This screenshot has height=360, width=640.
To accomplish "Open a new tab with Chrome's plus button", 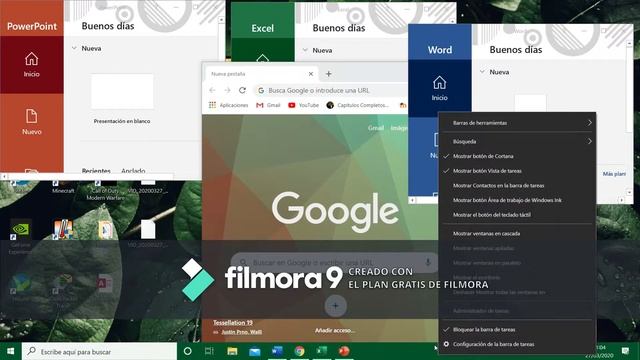I will (x=329, y=74).
